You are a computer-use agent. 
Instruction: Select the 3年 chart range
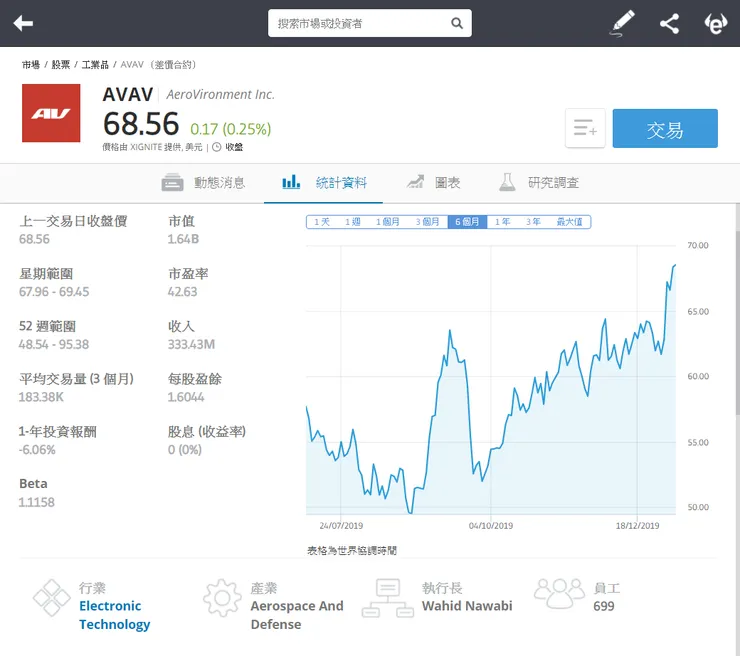533,222
